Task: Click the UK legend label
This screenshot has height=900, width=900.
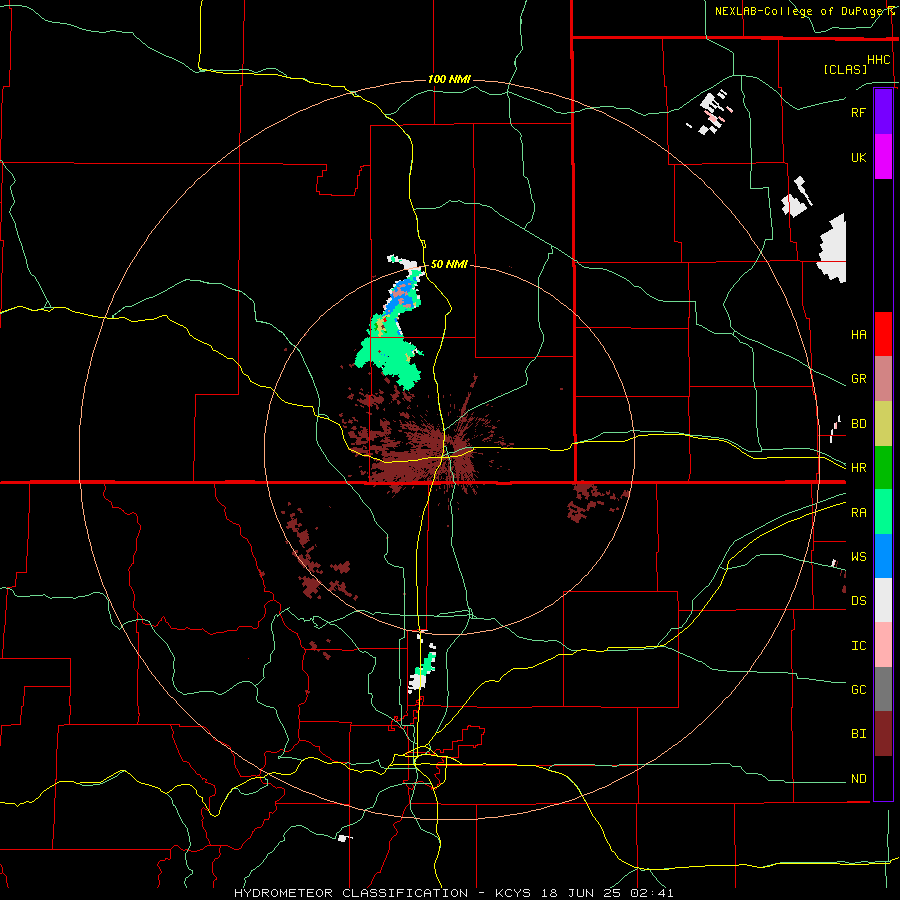Action: tap(858, 158)
